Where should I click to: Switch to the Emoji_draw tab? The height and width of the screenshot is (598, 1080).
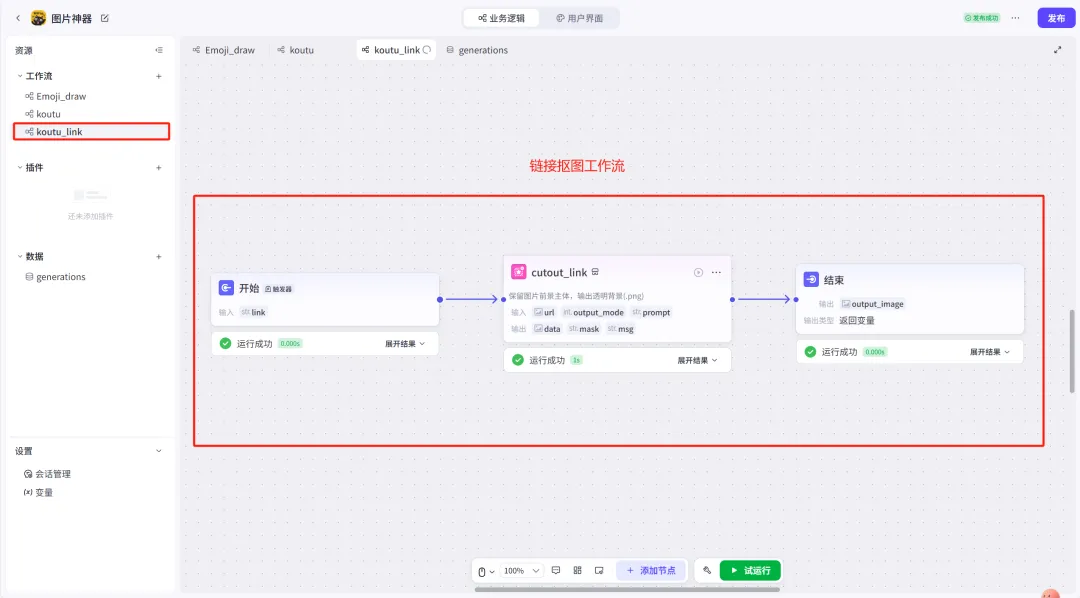point(223,50)
